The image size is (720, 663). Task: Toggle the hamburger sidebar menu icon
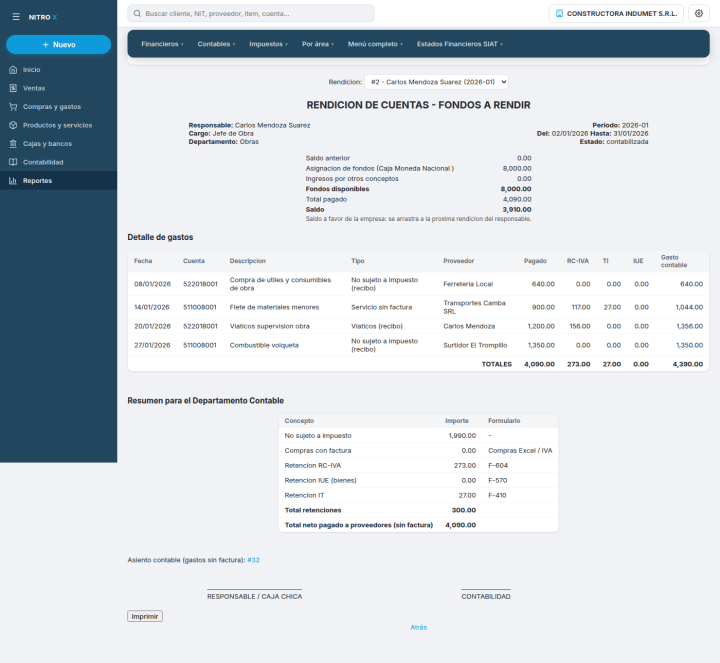[16, 17]
